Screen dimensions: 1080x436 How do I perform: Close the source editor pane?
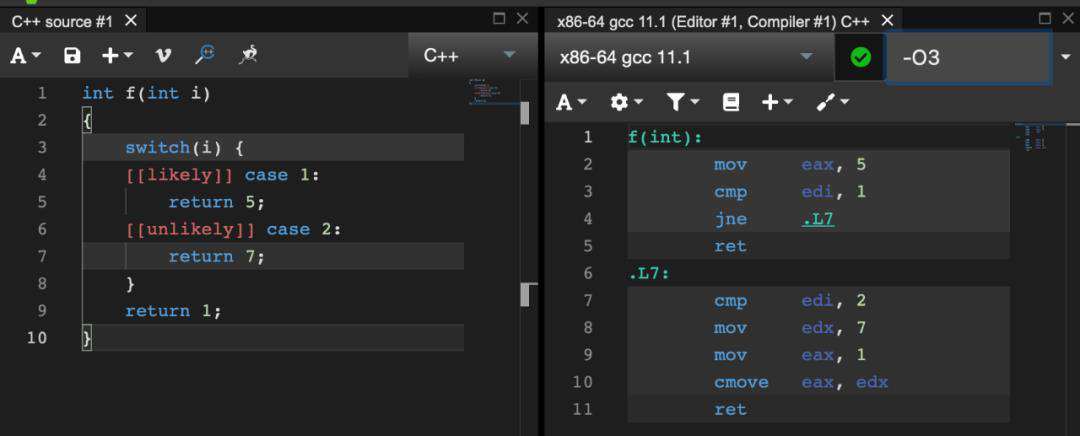(523, 19)
